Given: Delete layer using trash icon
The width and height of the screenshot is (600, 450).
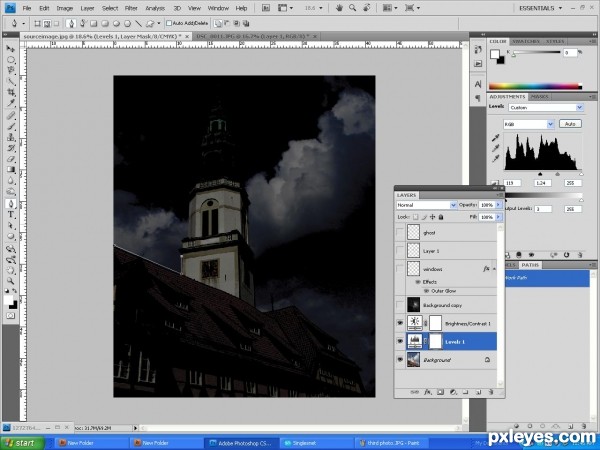Looking at the screenshot, I should pos(491,392).
